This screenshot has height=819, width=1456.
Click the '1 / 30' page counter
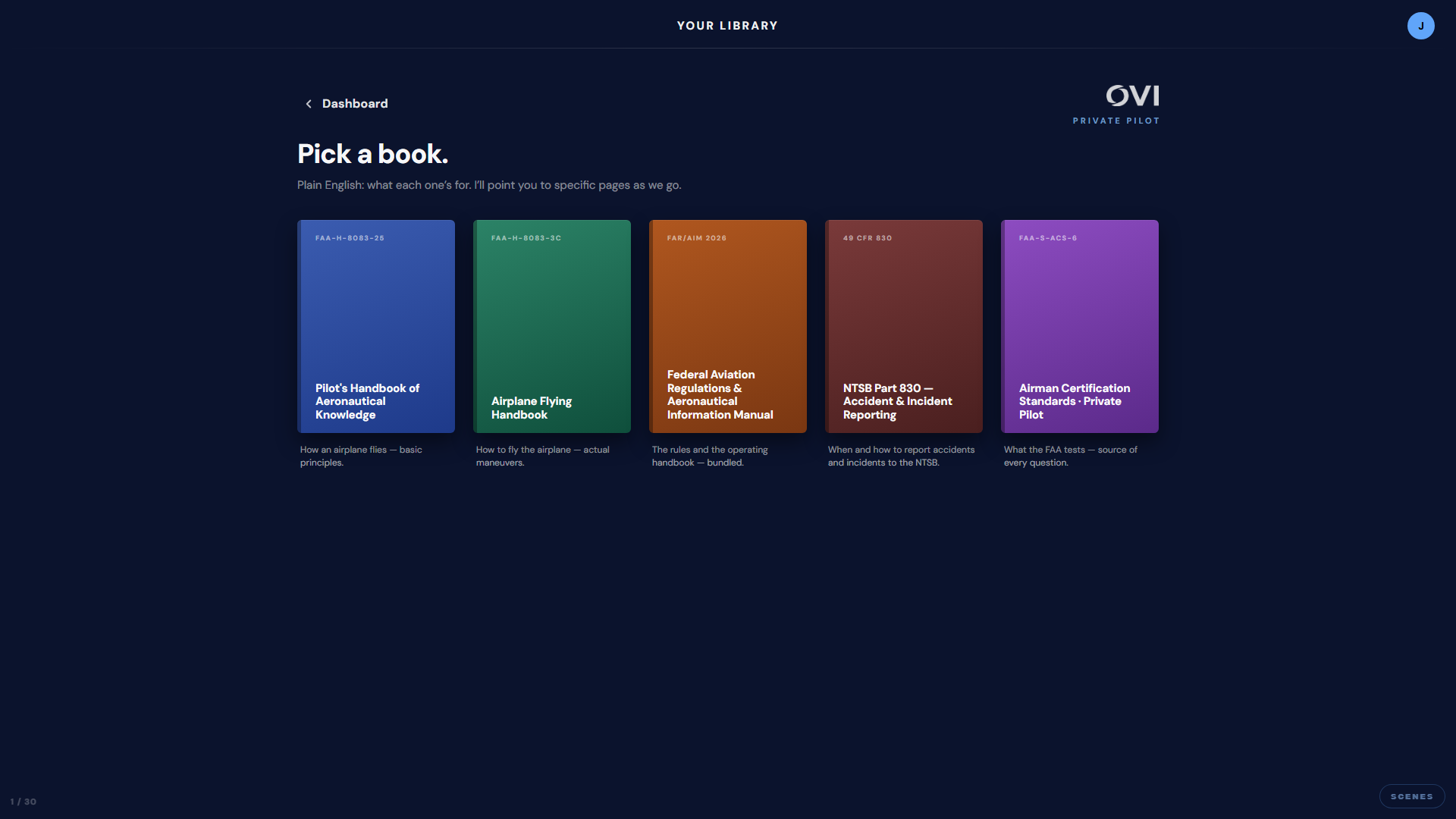click(x=24, y=802)
